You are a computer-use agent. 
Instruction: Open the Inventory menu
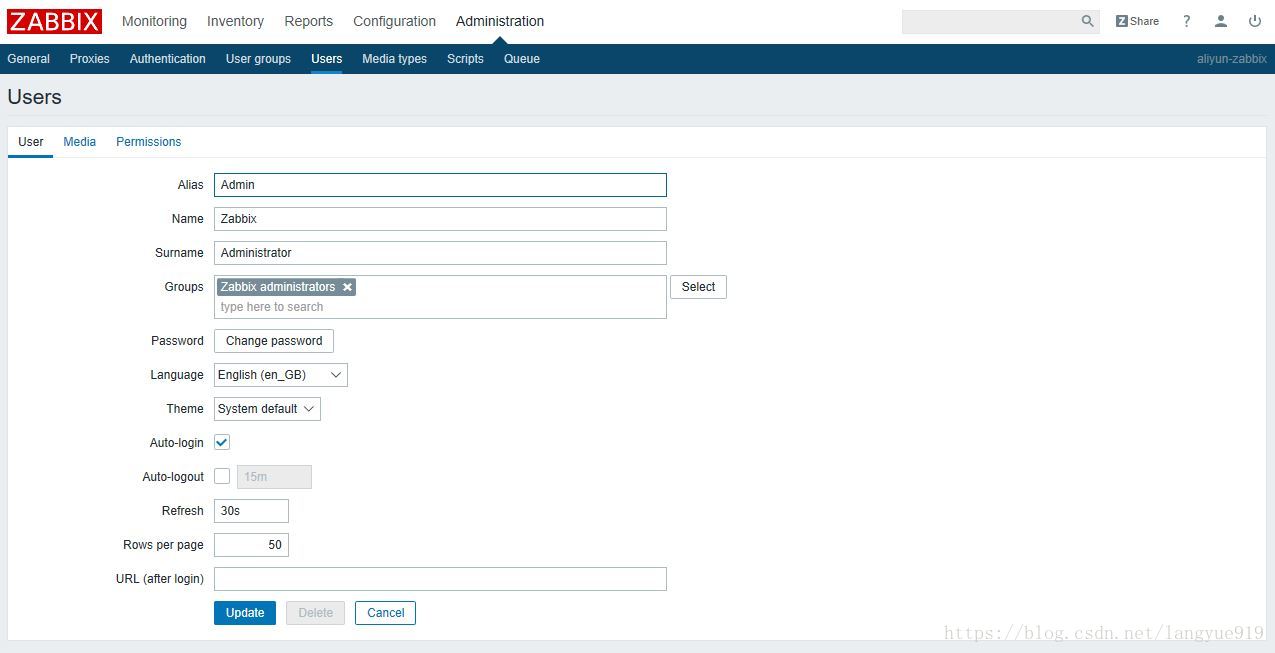pos(235,21)
